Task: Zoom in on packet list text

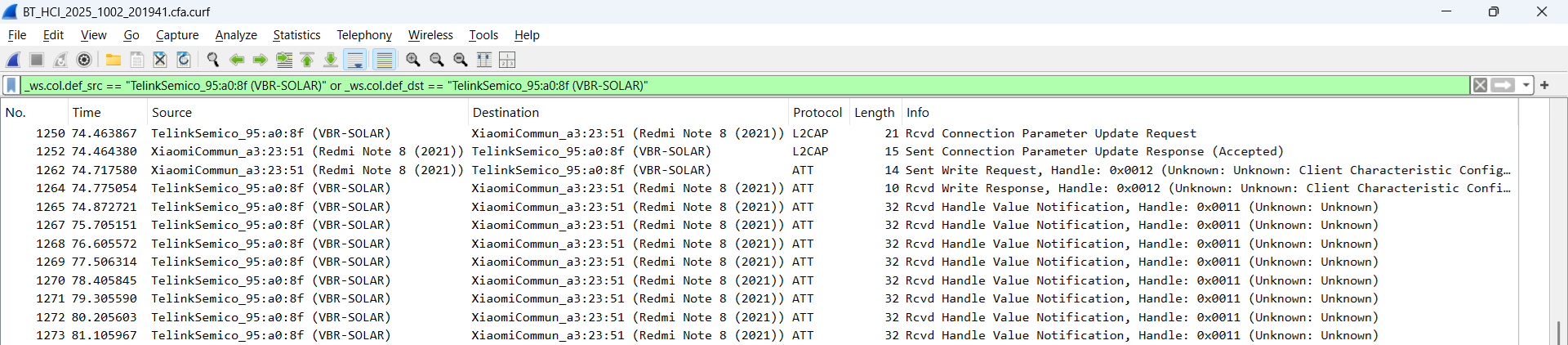Action: (413, 60)
